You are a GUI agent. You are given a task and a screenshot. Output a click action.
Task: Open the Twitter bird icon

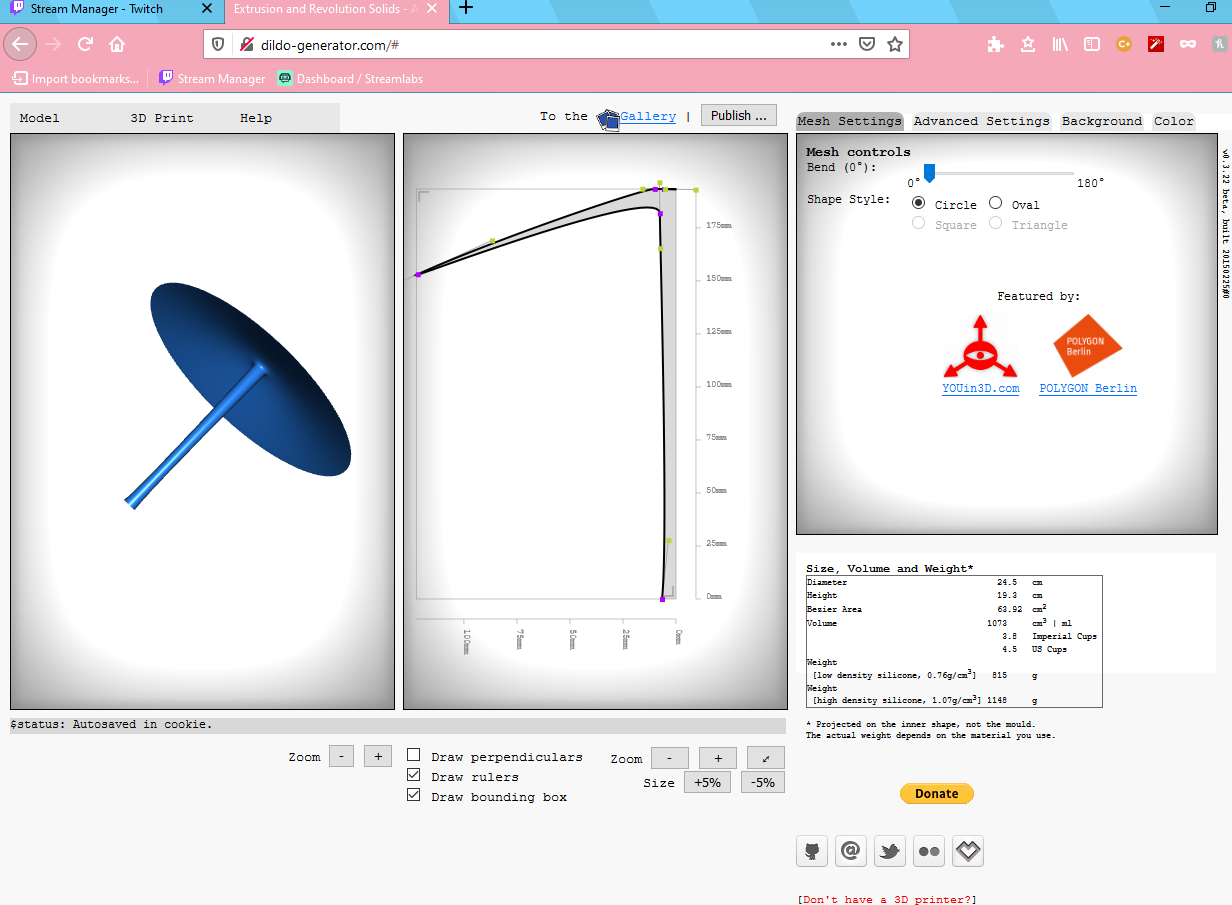tap(890, 851)
